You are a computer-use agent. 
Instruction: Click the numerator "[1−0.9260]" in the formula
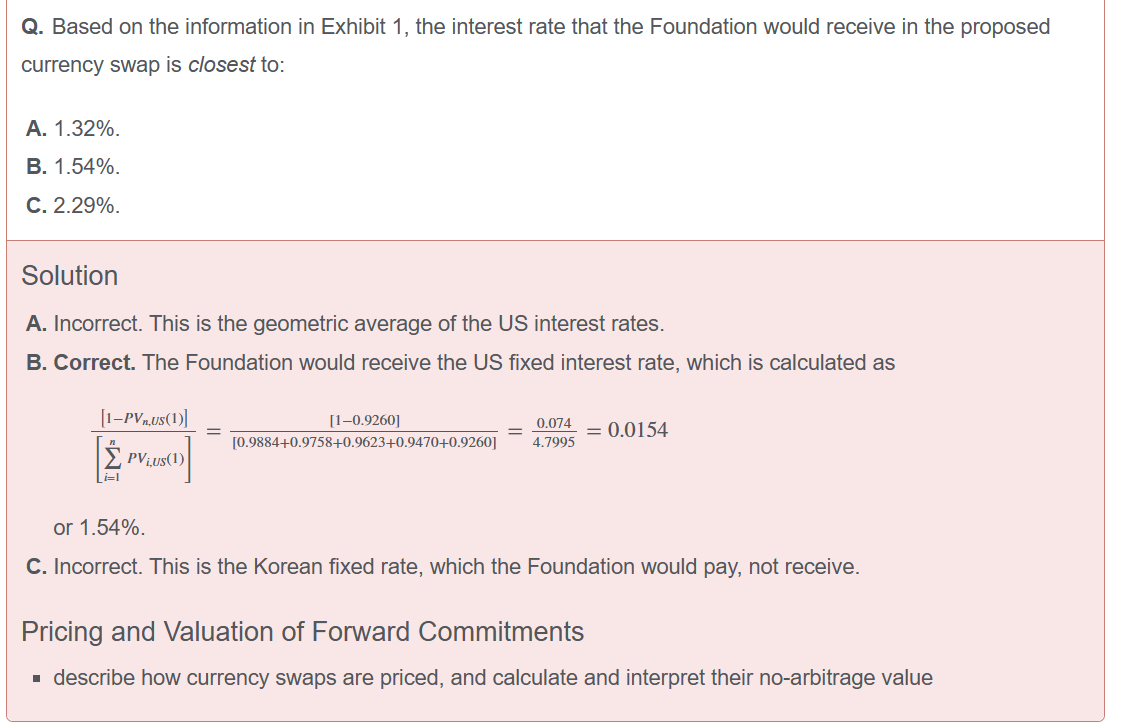coord(364,420)
